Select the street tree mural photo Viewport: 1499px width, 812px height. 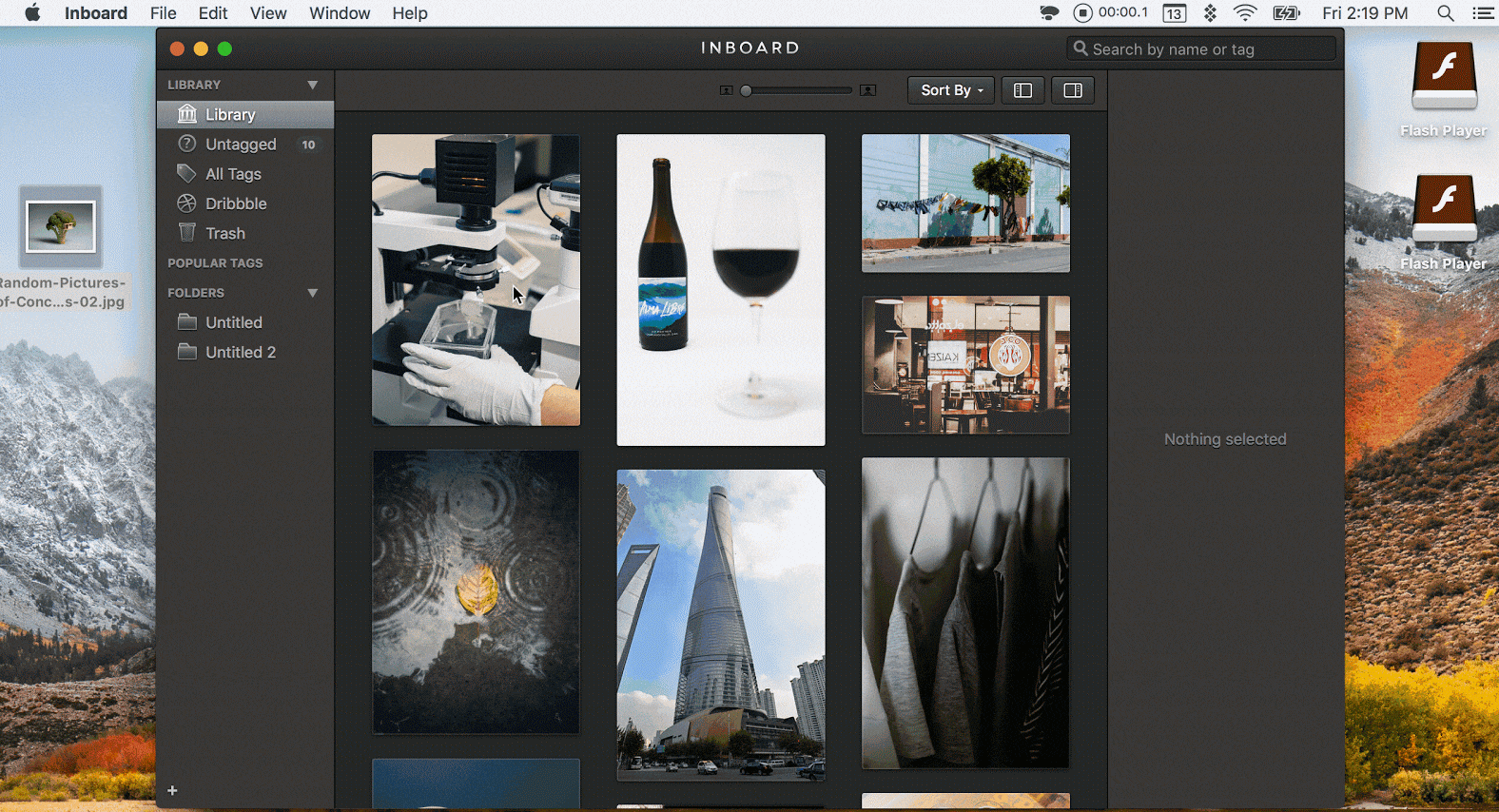[965, 203]
